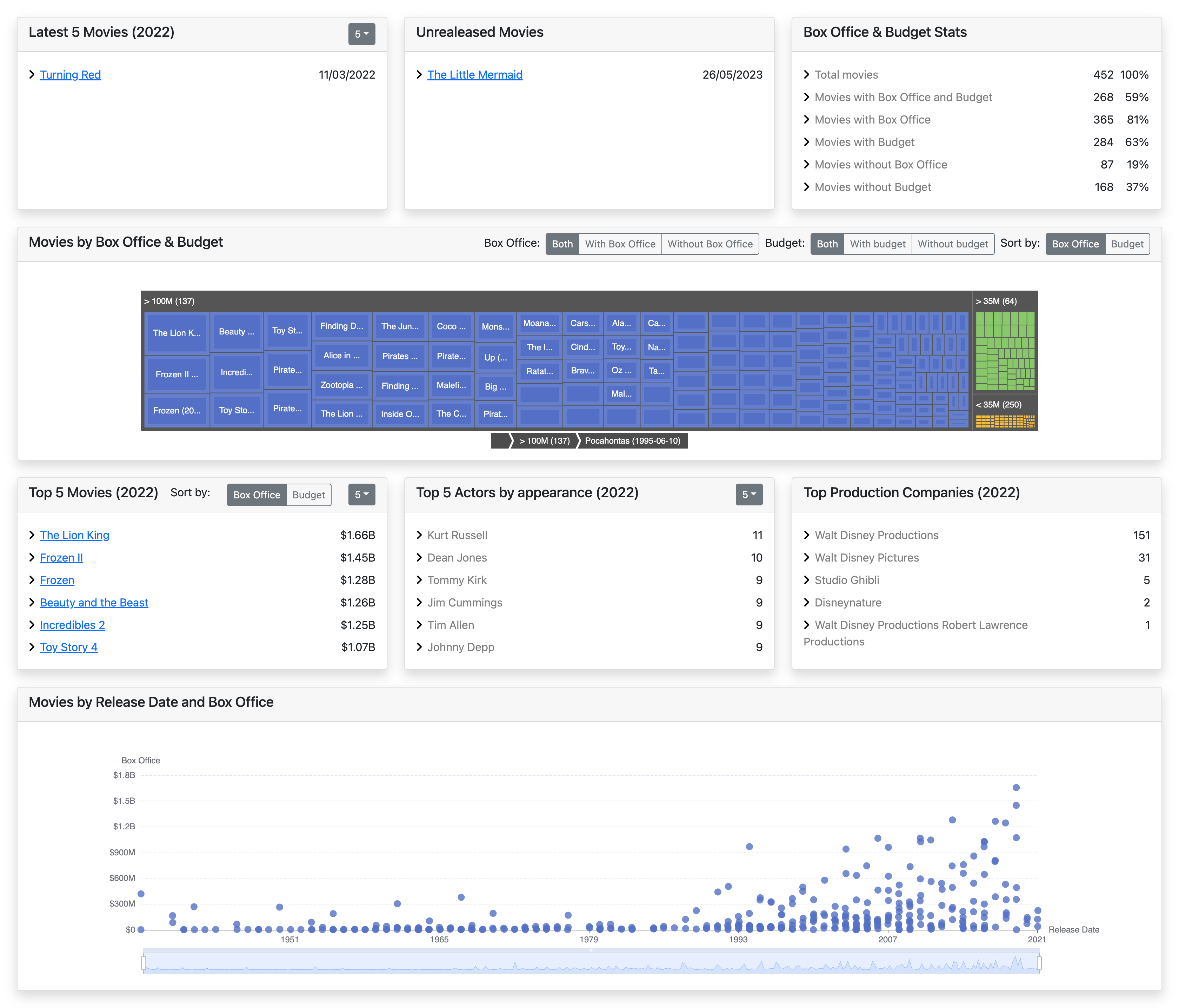Sort treemap by Budget

(1127, 244)
